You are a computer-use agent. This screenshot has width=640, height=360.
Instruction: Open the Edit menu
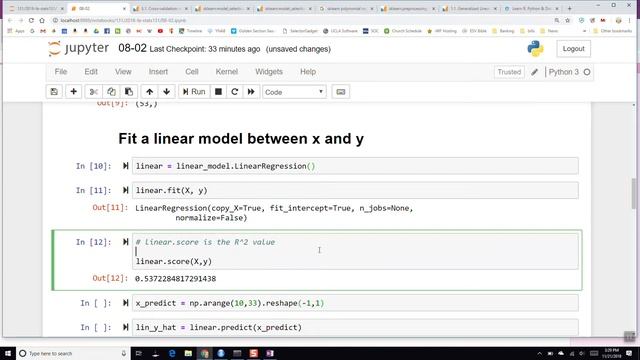pos(91,72)
